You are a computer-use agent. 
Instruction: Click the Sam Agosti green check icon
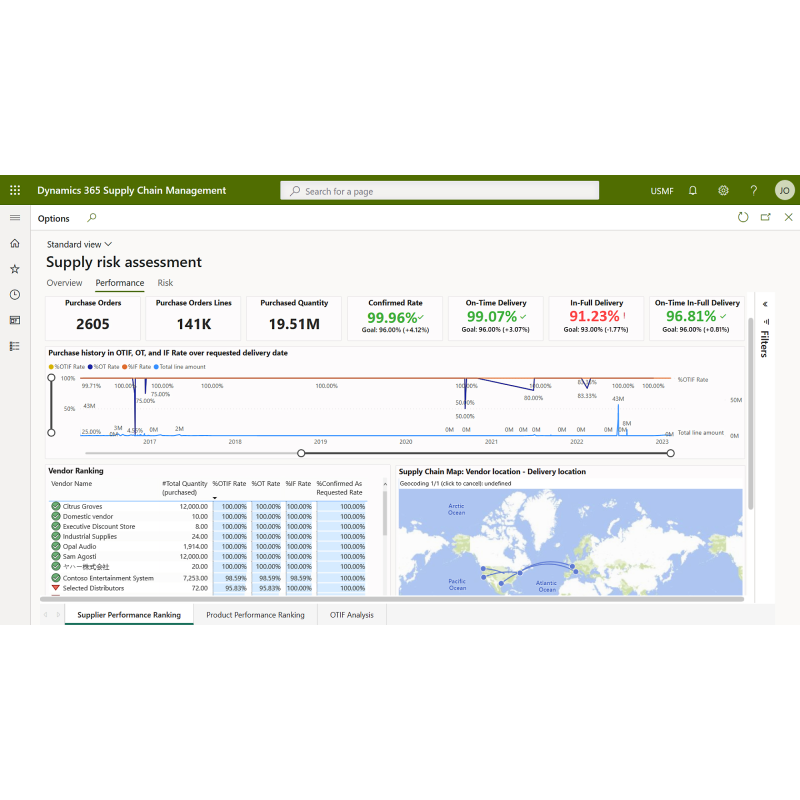click(56, 556)
